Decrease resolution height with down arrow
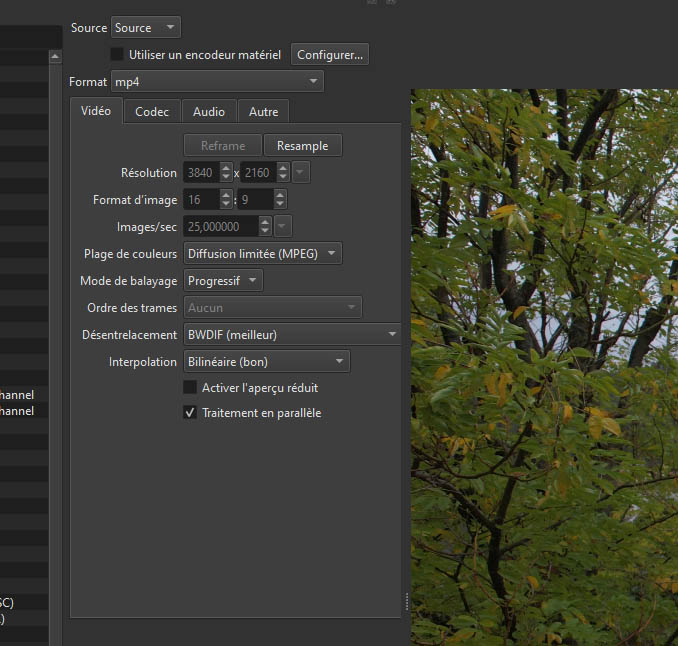 coord(283,178)
